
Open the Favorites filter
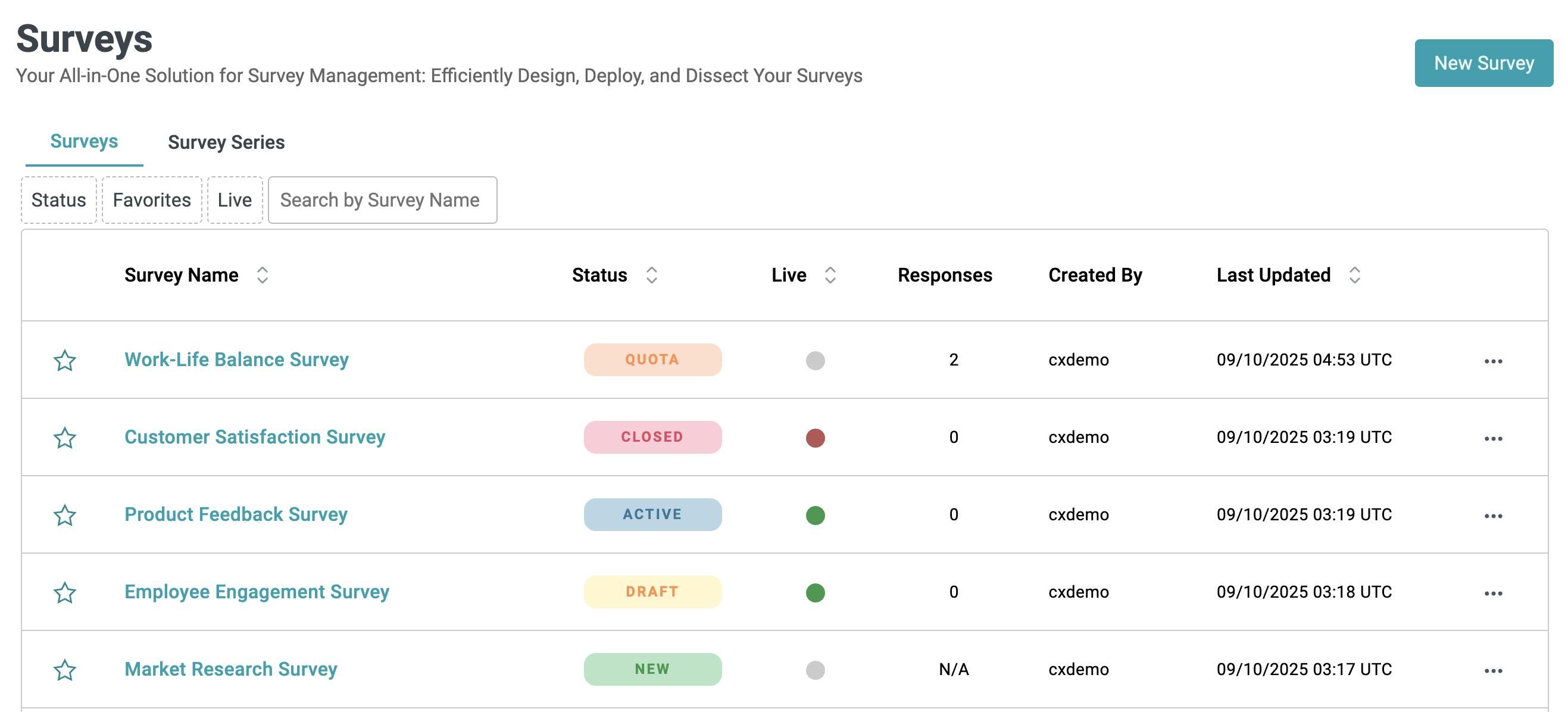(152, 199)
